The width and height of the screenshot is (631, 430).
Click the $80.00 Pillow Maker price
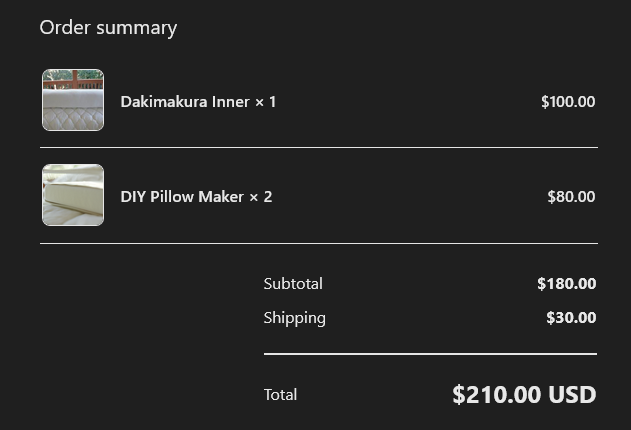tap(571, 197)
